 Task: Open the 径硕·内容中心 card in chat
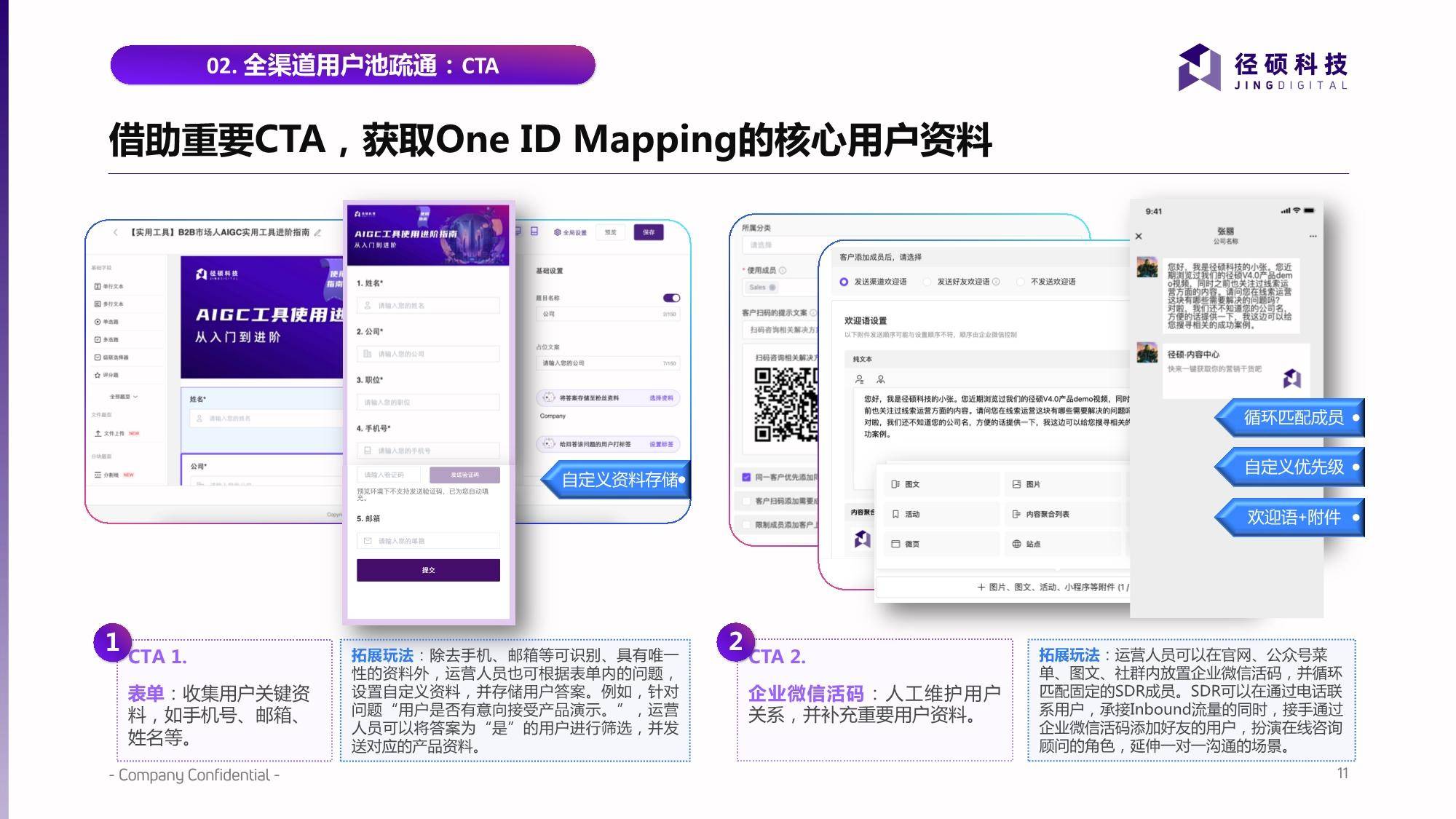coord(1235,371)
